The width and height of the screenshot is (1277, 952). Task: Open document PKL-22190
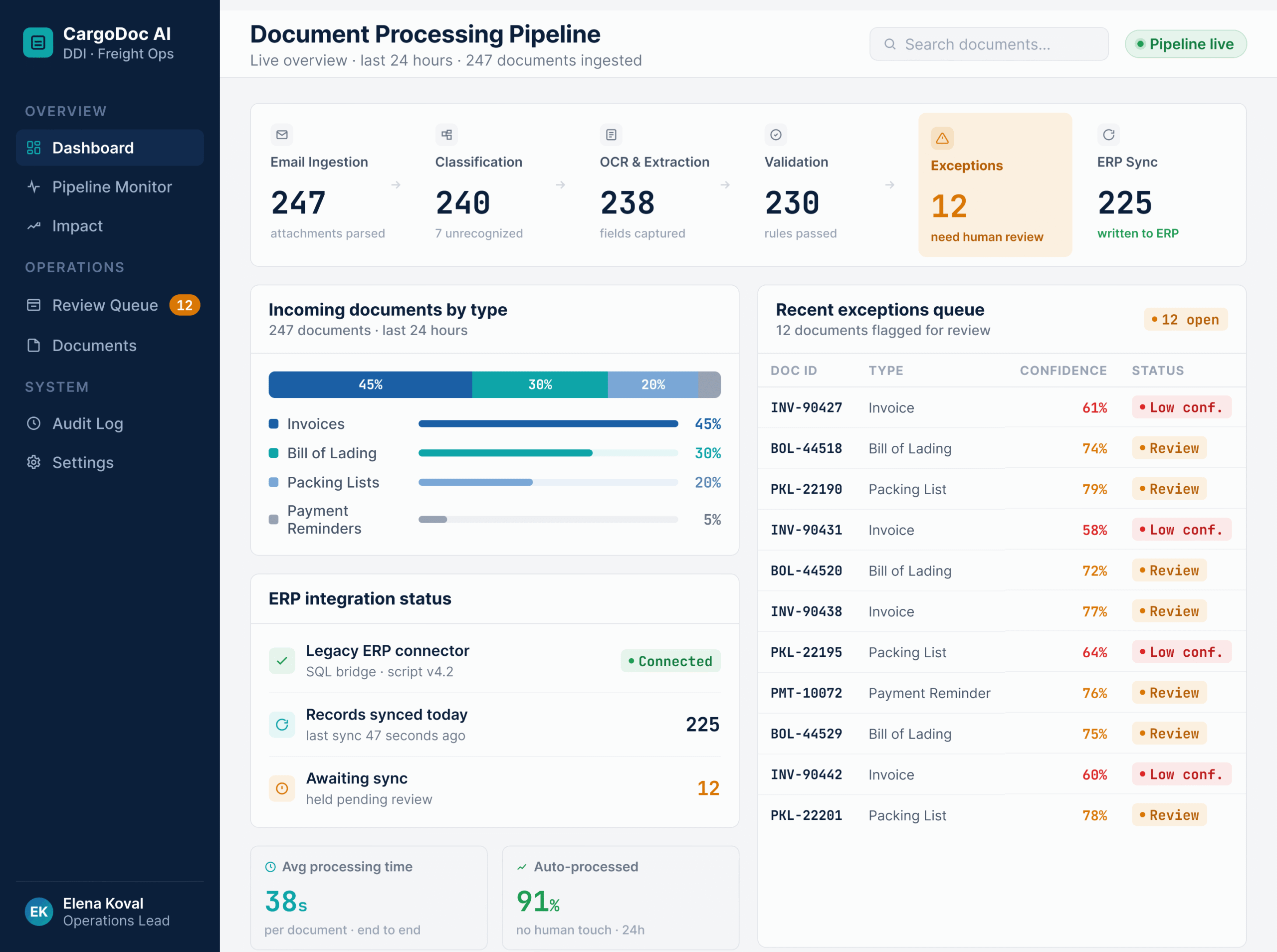(806, 489)
